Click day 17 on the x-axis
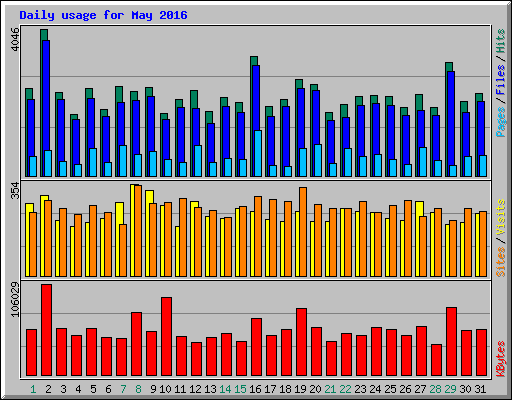The image size is (512, 400). click(270, 389)
